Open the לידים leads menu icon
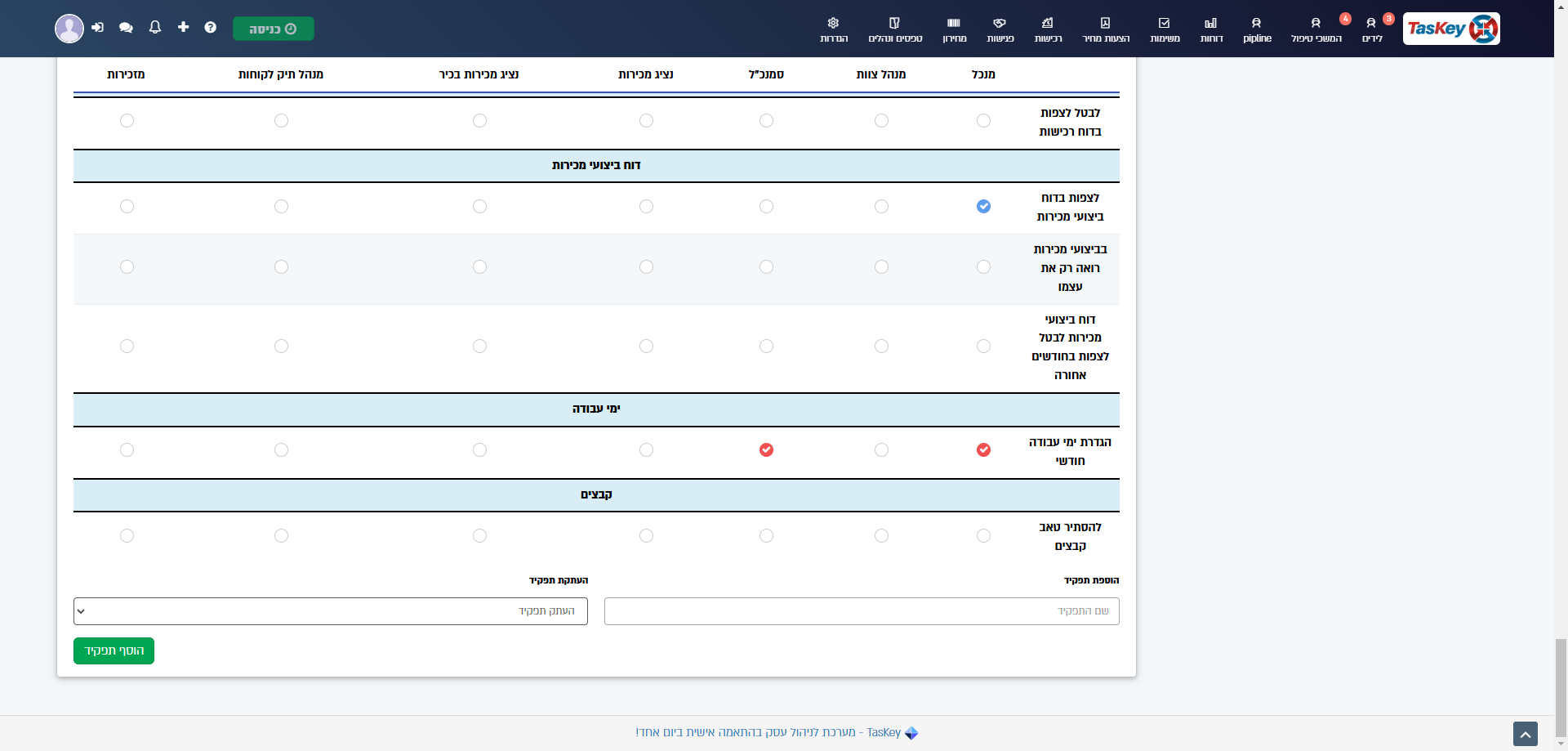The height and width of the screenshot is (751, 1568). point(1371,23)
